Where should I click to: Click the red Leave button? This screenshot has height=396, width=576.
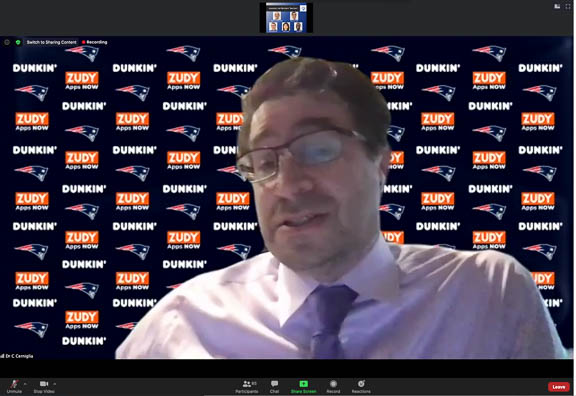point(558,387)
